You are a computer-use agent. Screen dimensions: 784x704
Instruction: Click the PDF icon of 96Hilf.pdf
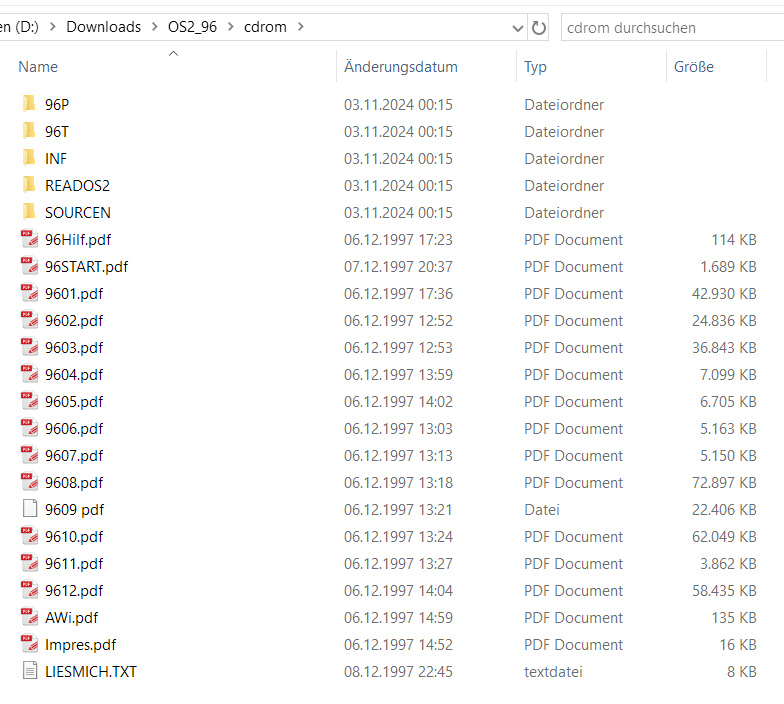[x=30, y=239]
